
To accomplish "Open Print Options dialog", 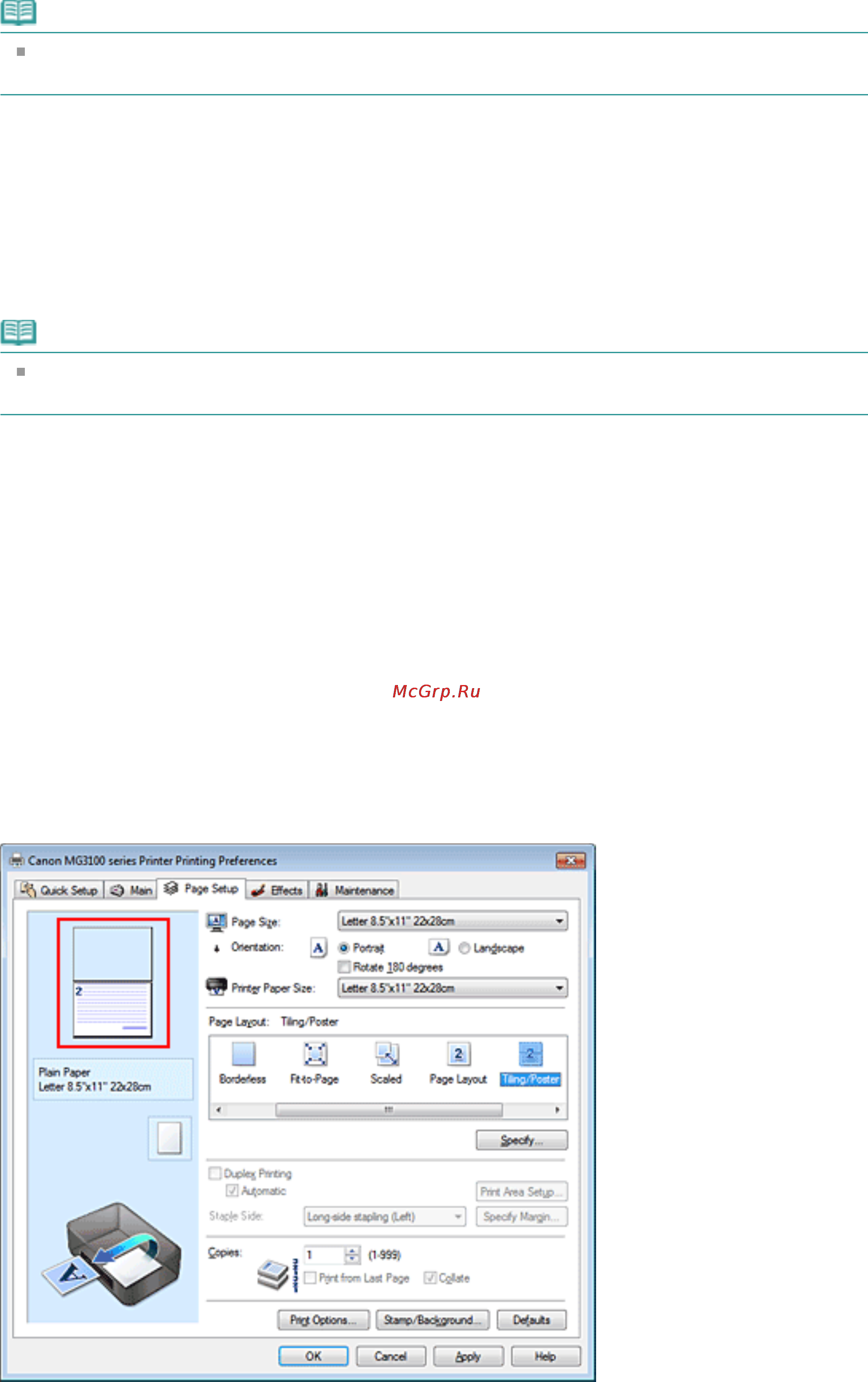I will click(x=324, y=1320).
